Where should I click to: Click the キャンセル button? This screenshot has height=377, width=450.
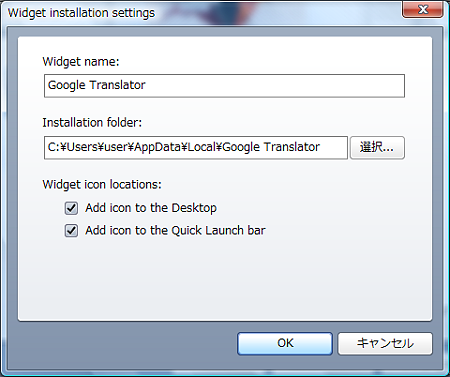385,343
